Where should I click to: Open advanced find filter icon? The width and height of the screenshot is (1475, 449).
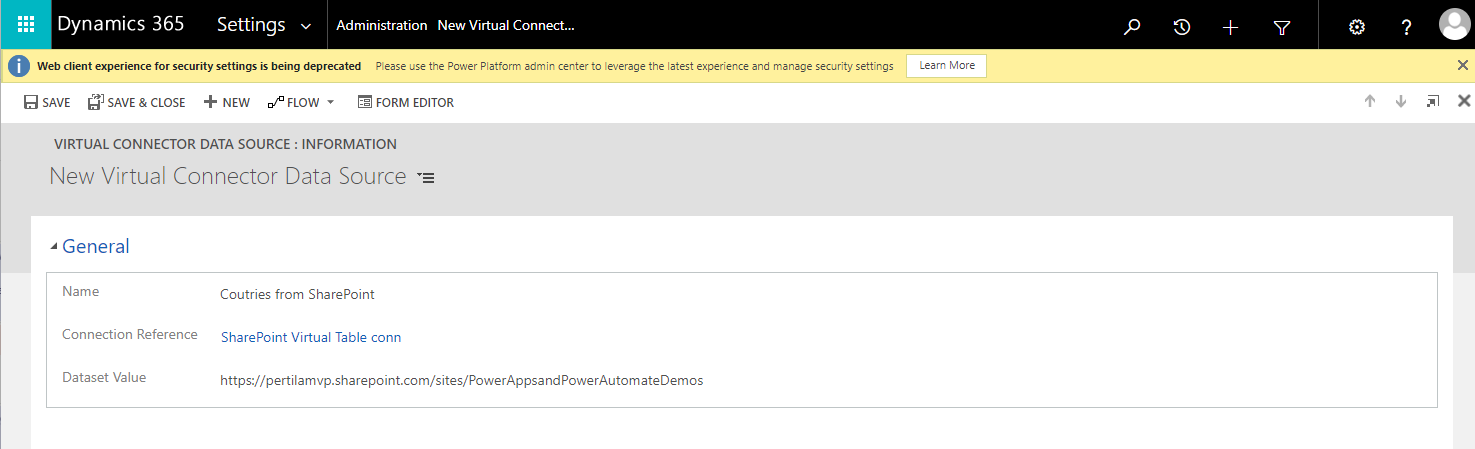(x=1282, y=27)
